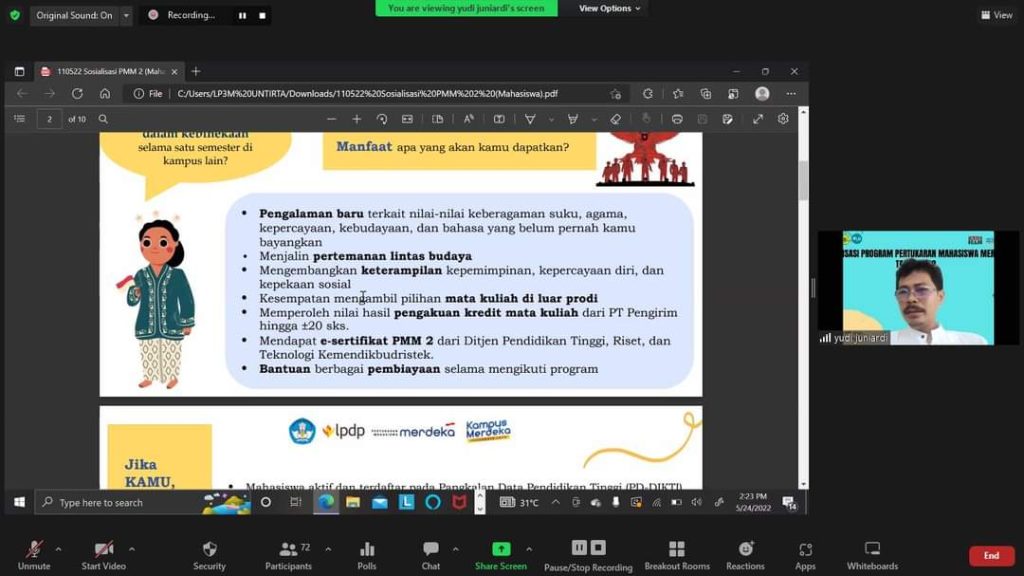
Task: End the meeting
Action: [x=991, y=556]
